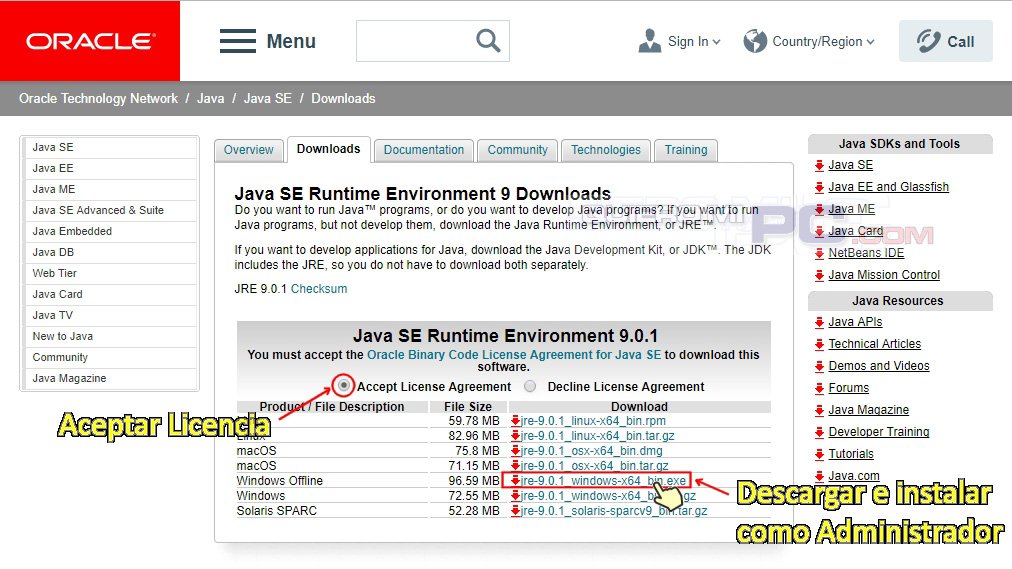Click Oracle Technology Network breadcrumb
Viewport: 1012px width, 569px height.
coord(98,99)
